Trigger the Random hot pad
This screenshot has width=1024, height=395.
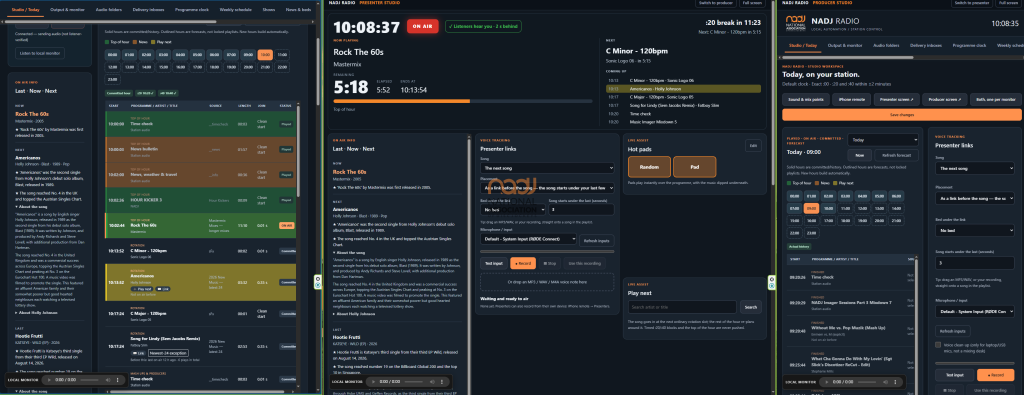tap(649, 166)
